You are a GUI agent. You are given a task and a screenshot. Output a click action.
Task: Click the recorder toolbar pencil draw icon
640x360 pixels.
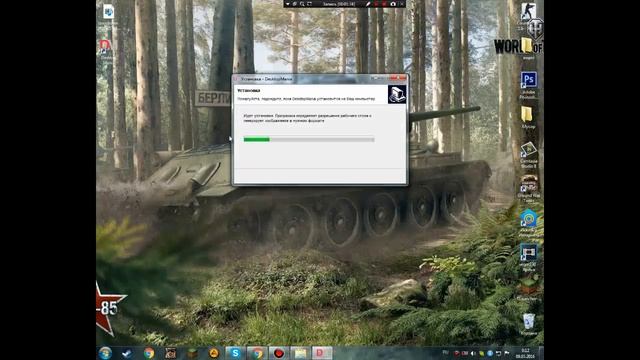coord(368,4)
